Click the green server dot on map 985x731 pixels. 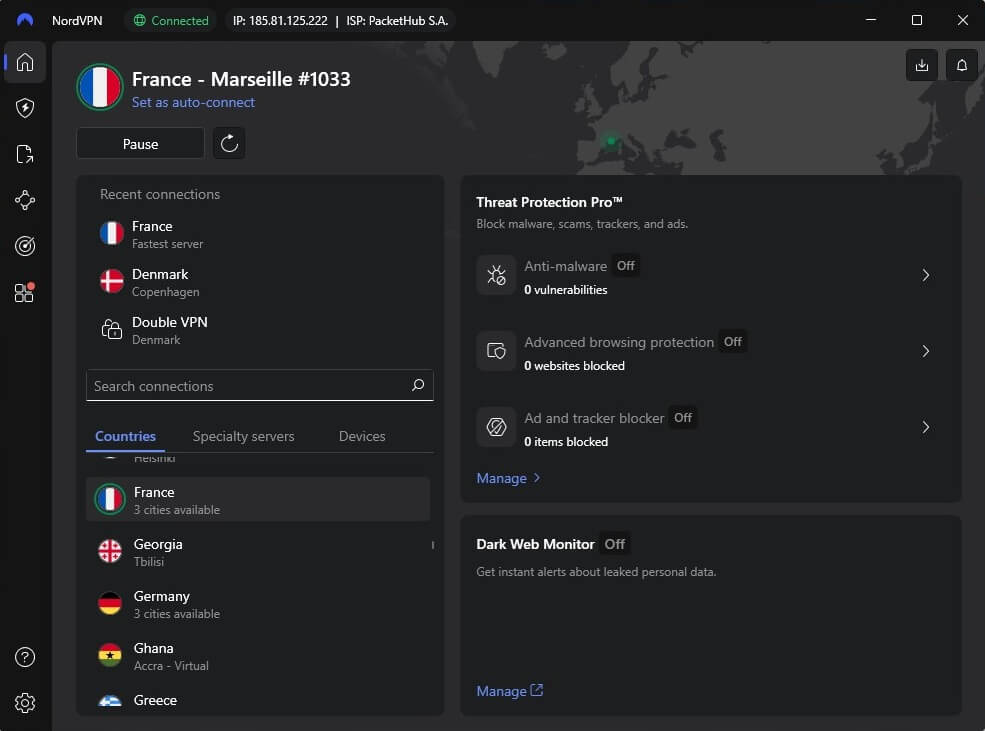click(x=610, y=141)
